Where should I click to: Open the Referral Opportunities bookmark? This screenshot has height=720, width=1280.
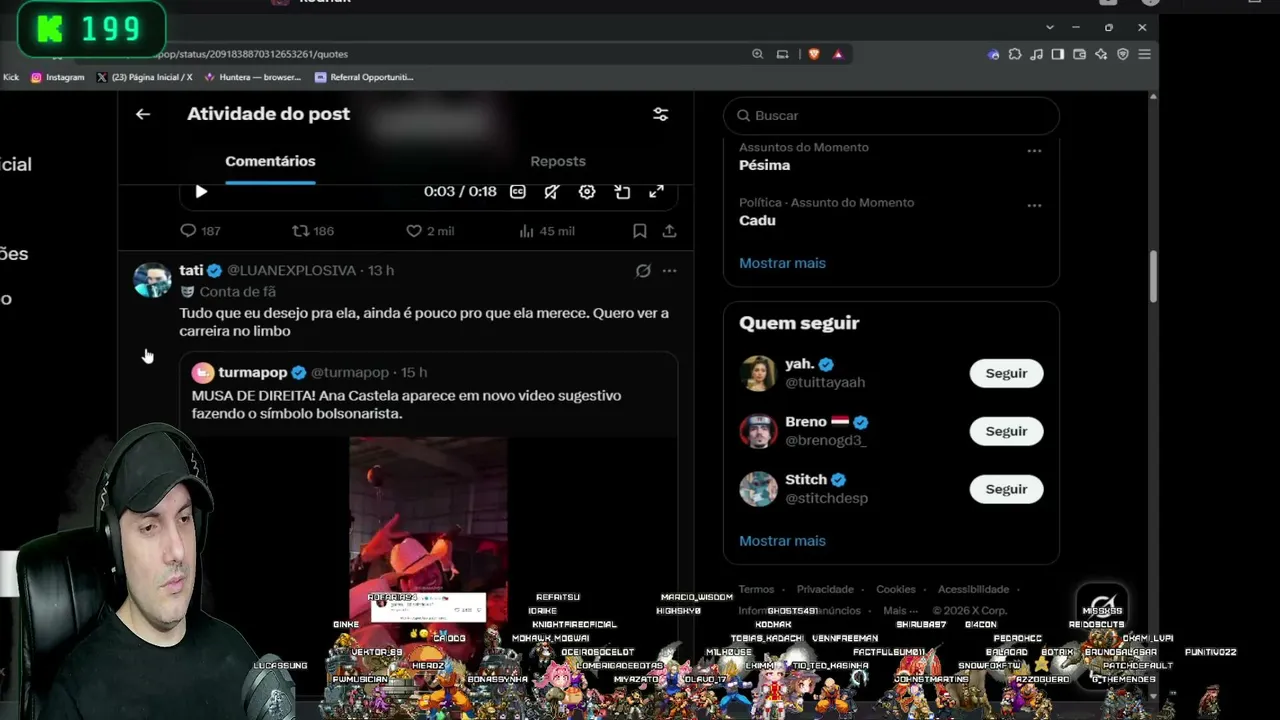click(363, 77)
